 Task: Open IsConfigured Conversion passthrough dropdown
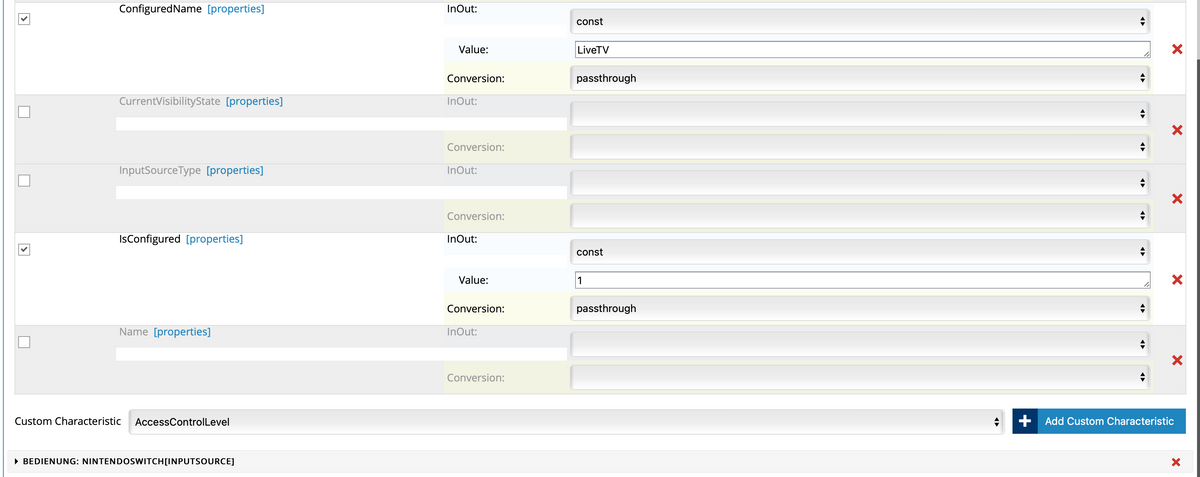(x=860, y=309)
